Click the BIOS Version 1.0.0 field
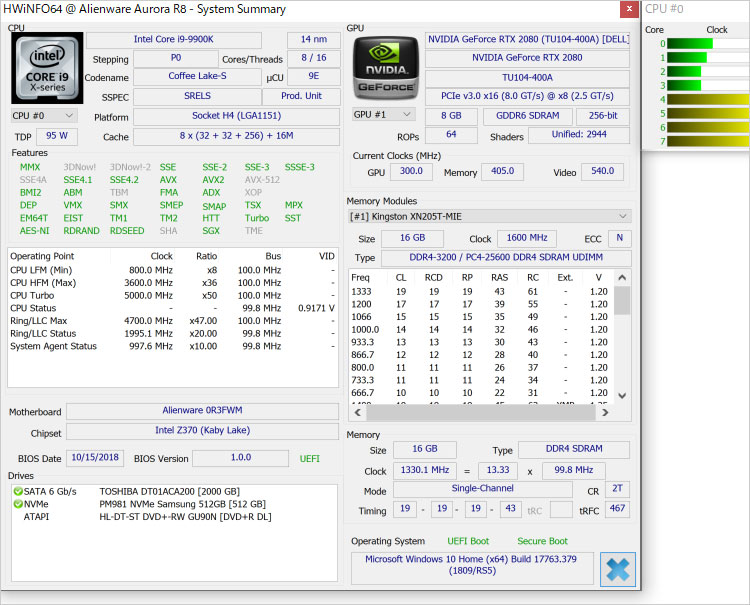The width and height of the screenshot is (750, 605). coord(241,458)
